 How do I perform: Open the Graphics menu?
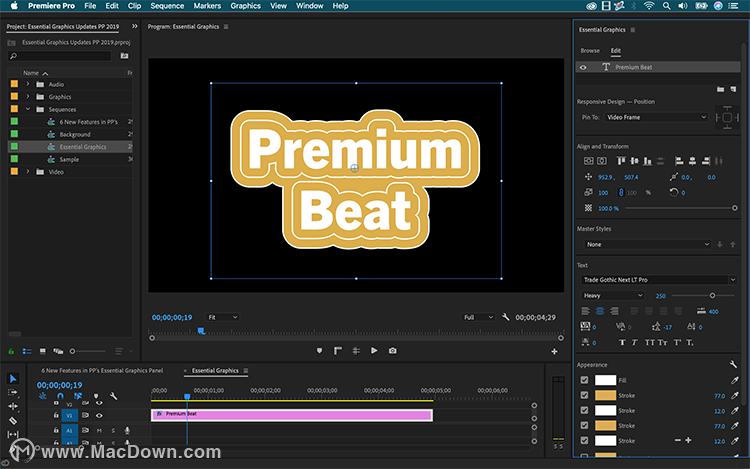[245, 6]
